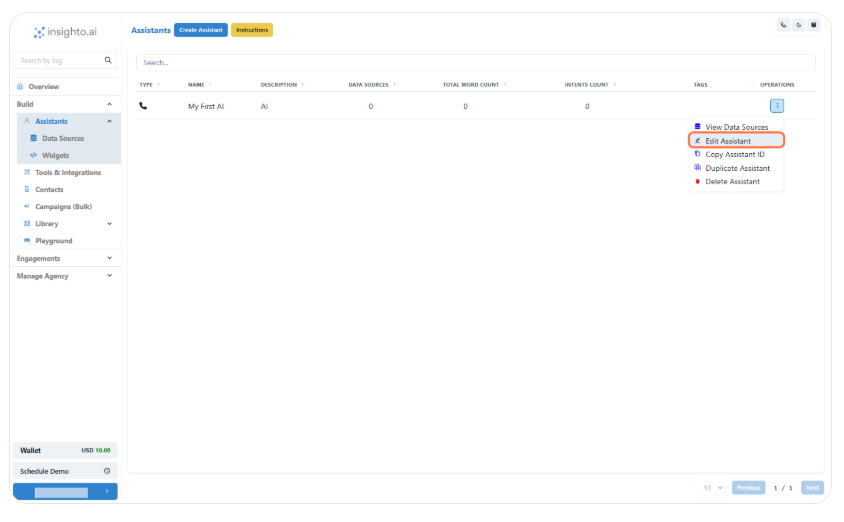
Task: Click the Library books icon
Action: (x=27, y=223)
